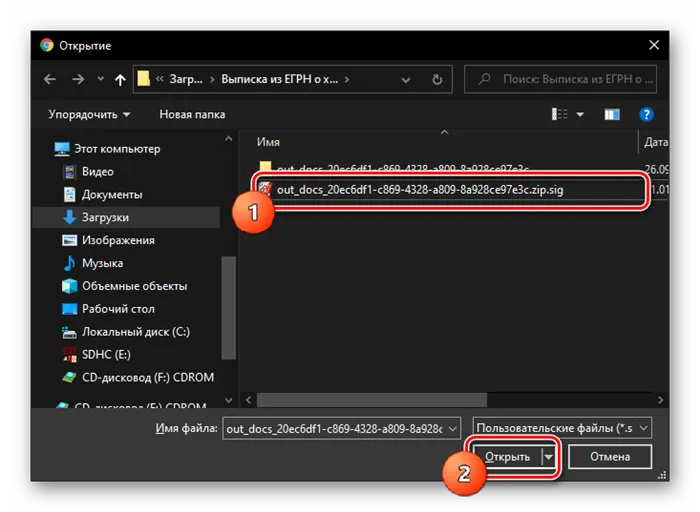The image size is (700, 512).
Task: Close the Открытие dialog
Action: 654,45
